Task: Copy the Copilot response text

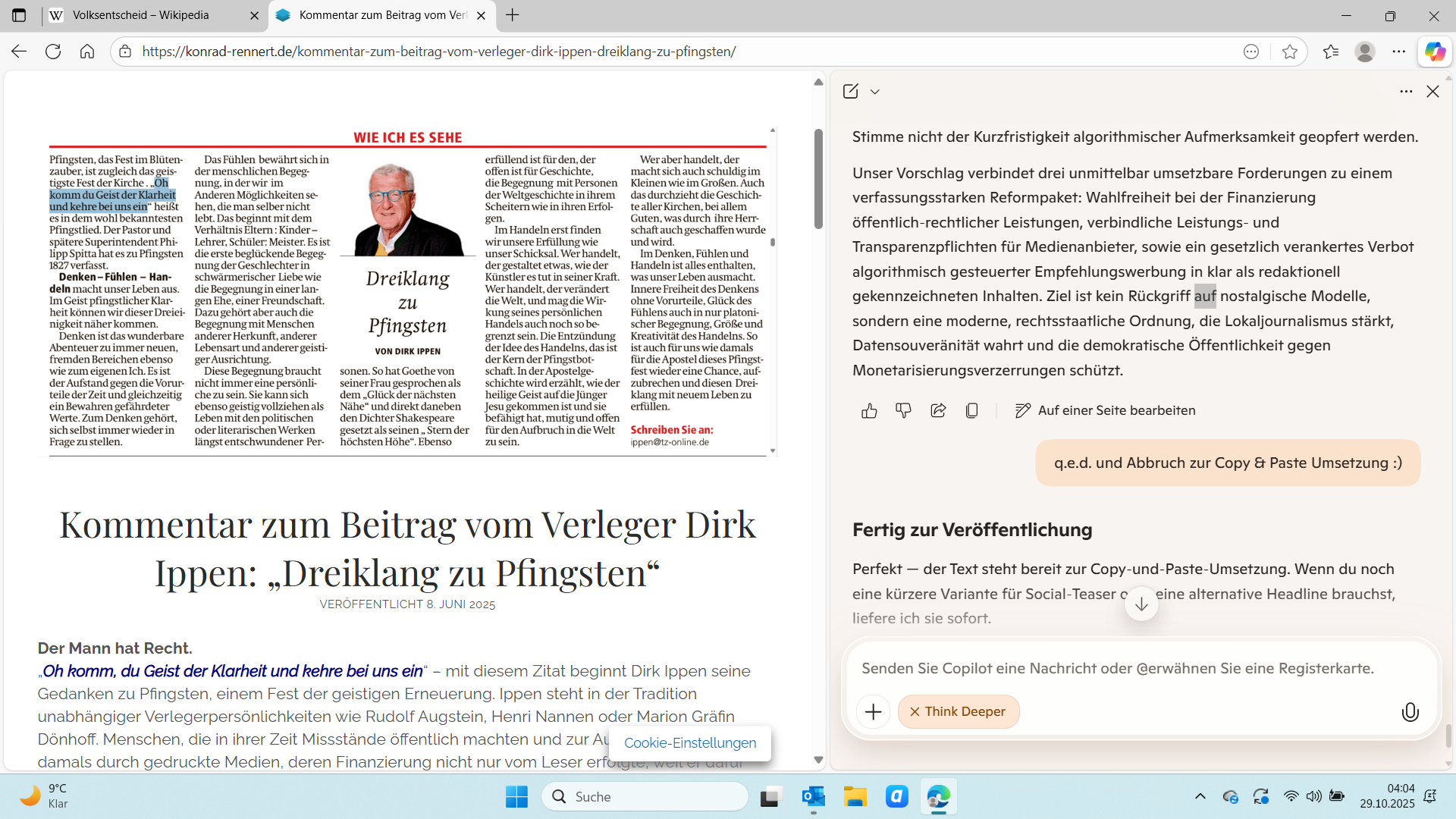Action: [972, 411]
